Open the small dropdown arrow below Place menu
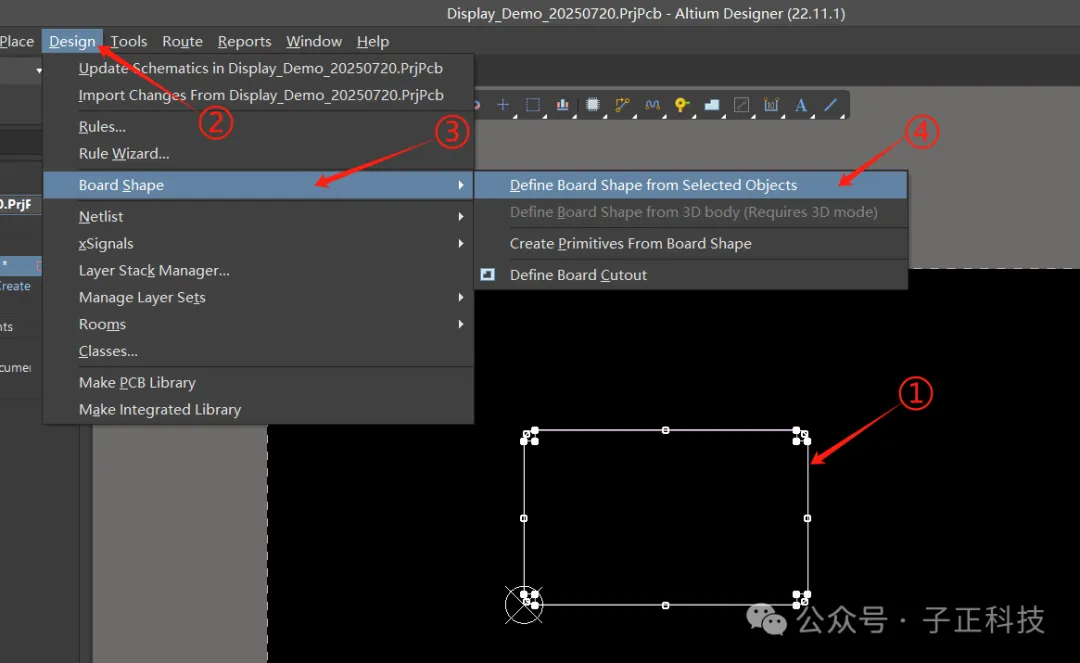Viewport: 1080px width, 663px height. (x=39, y=71)
